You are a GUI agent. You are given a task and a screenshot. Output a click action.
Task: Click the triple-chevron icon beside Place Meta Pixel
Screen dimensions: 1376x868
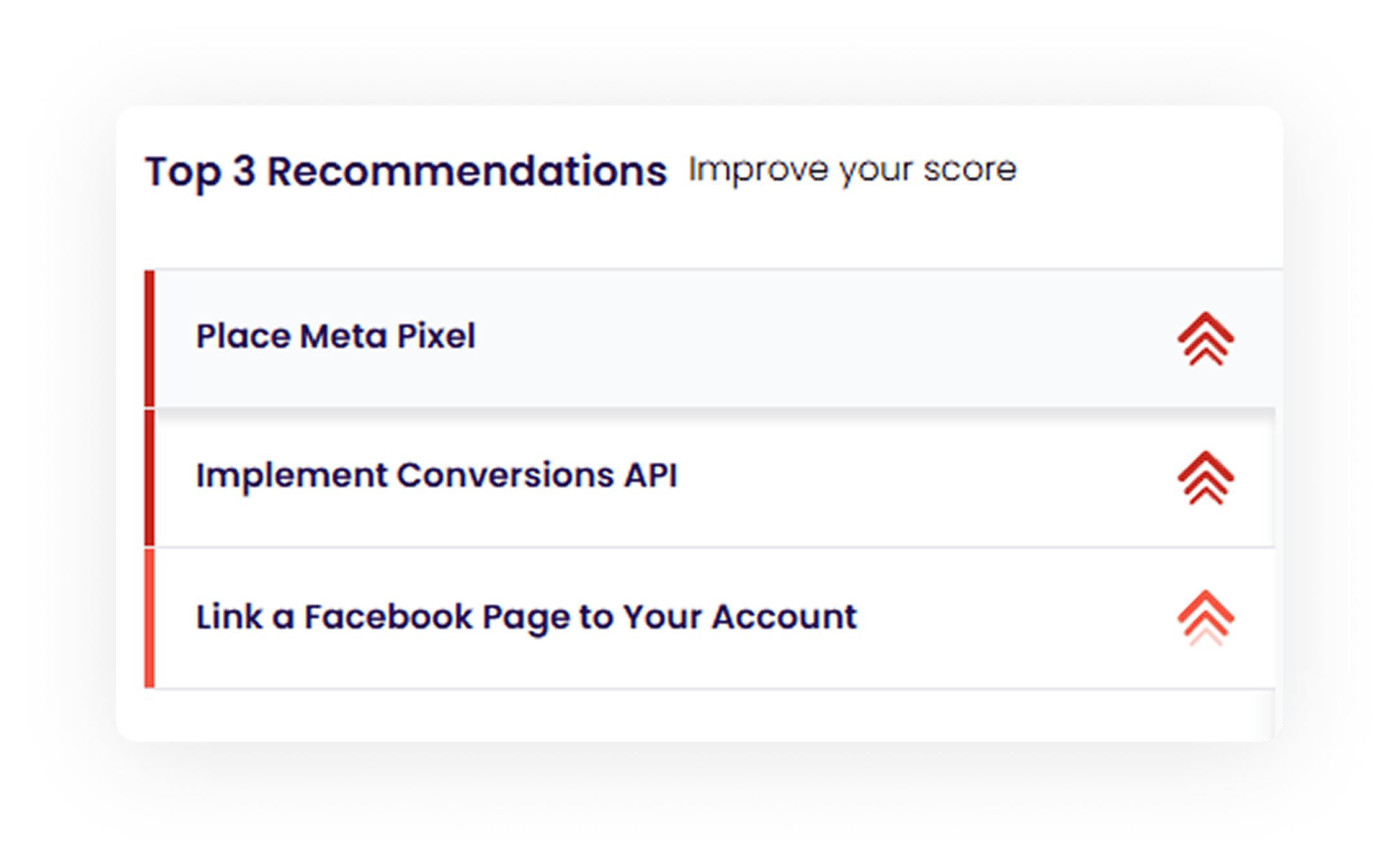click(1205, 339)
